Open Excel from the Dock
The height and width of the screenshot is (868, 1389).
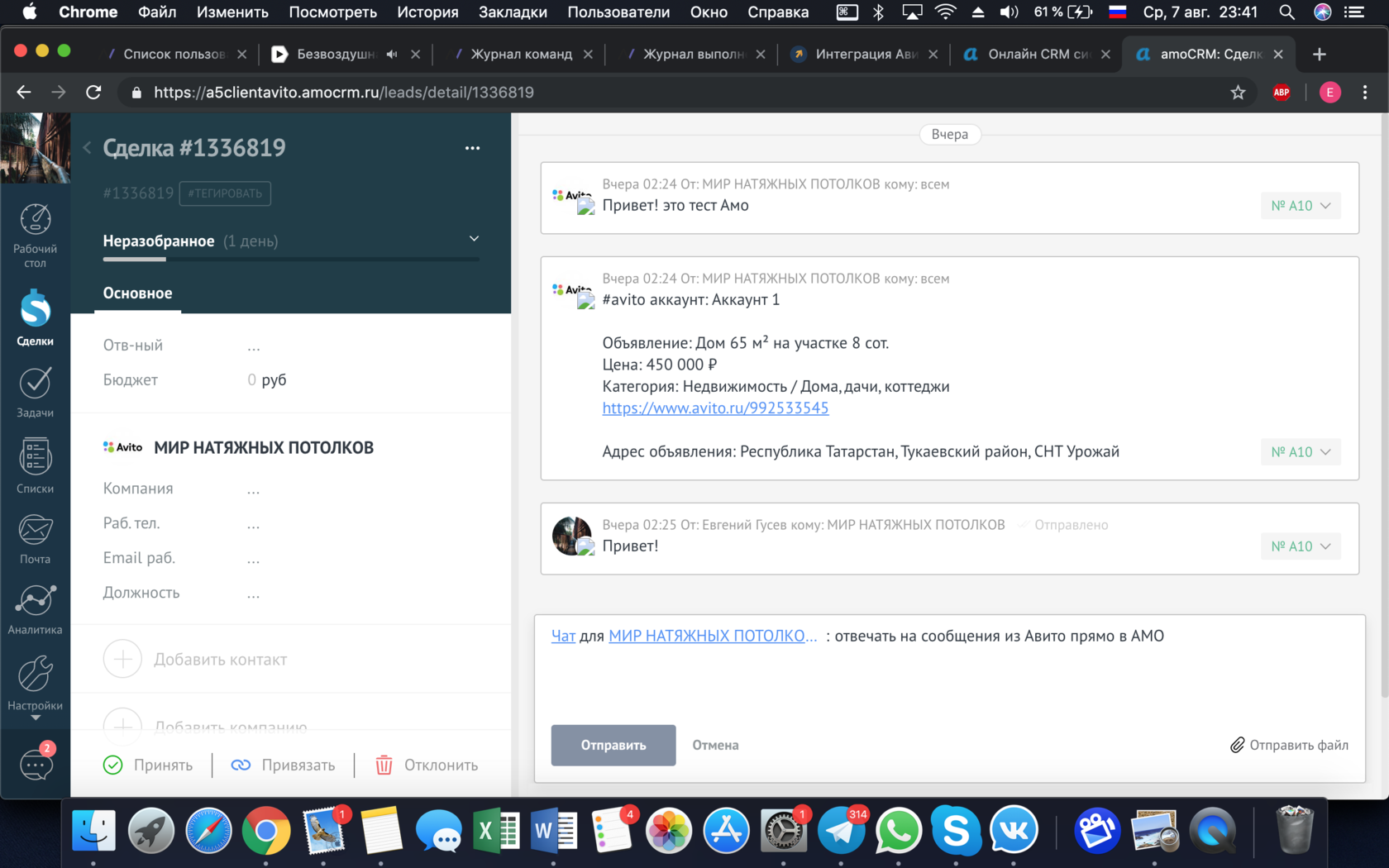496,831
